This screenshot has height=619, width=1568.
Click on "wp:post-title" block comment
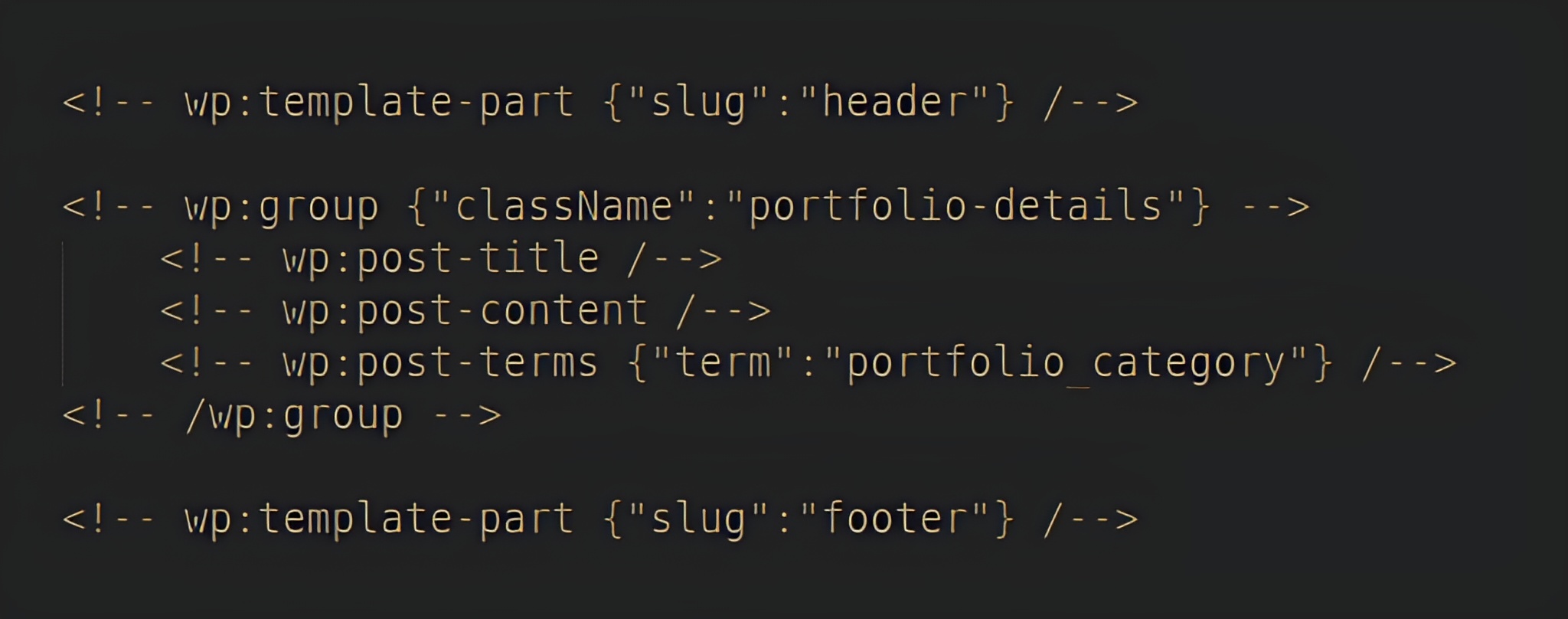440,259
